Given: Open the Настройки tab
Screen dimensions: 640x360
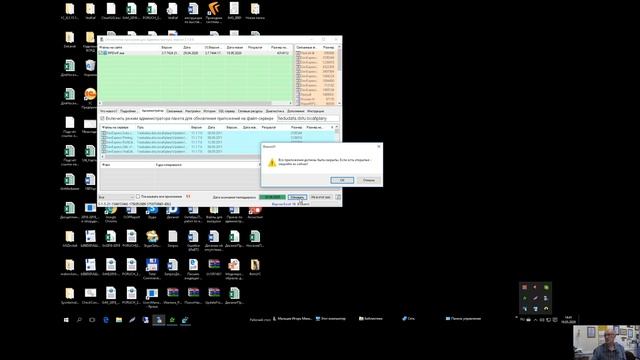Looking at the screenshot, I should point(193,111).
